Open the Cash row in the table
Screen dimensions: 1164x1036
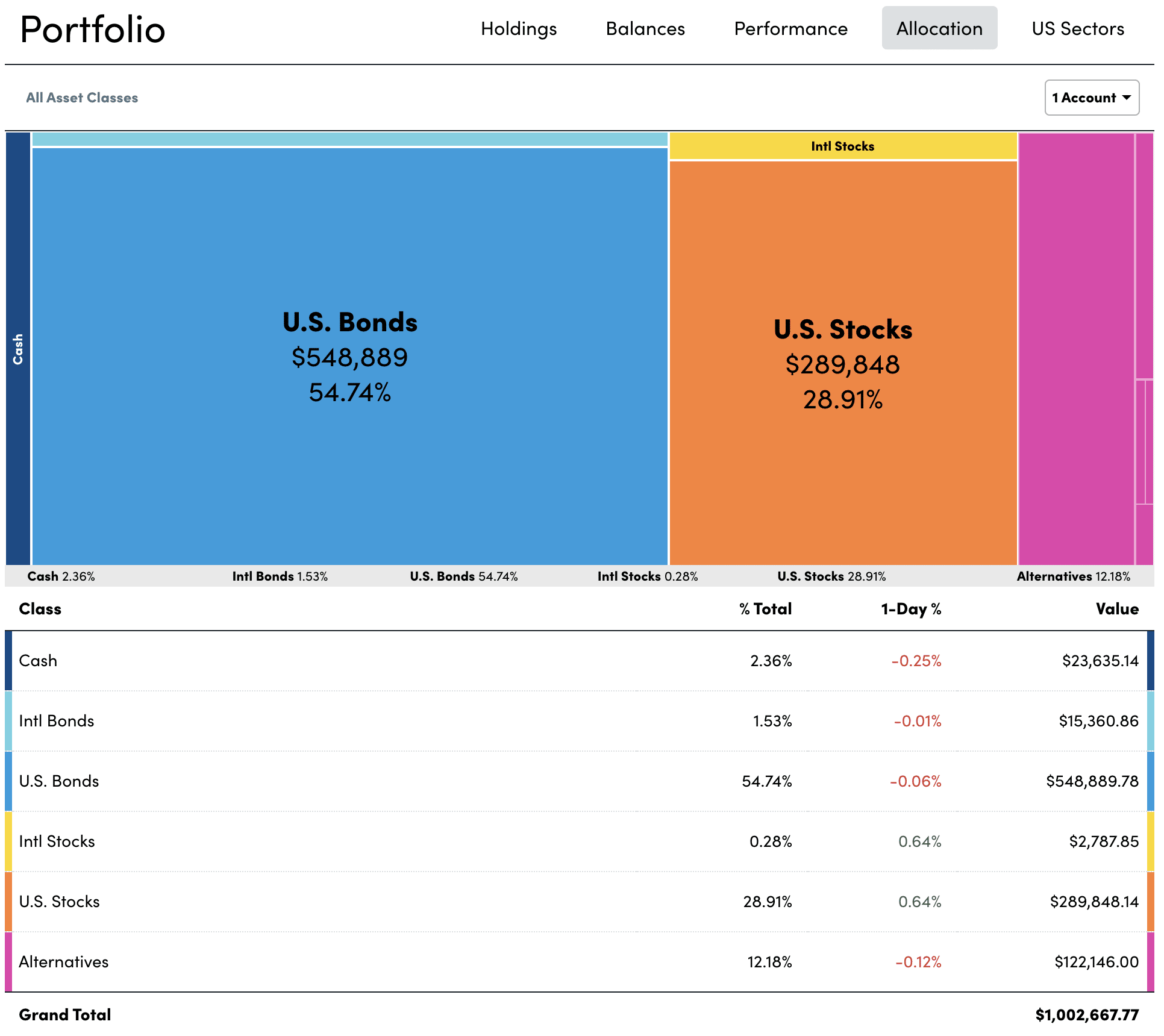pyautogui.click(x=579, y=661)
